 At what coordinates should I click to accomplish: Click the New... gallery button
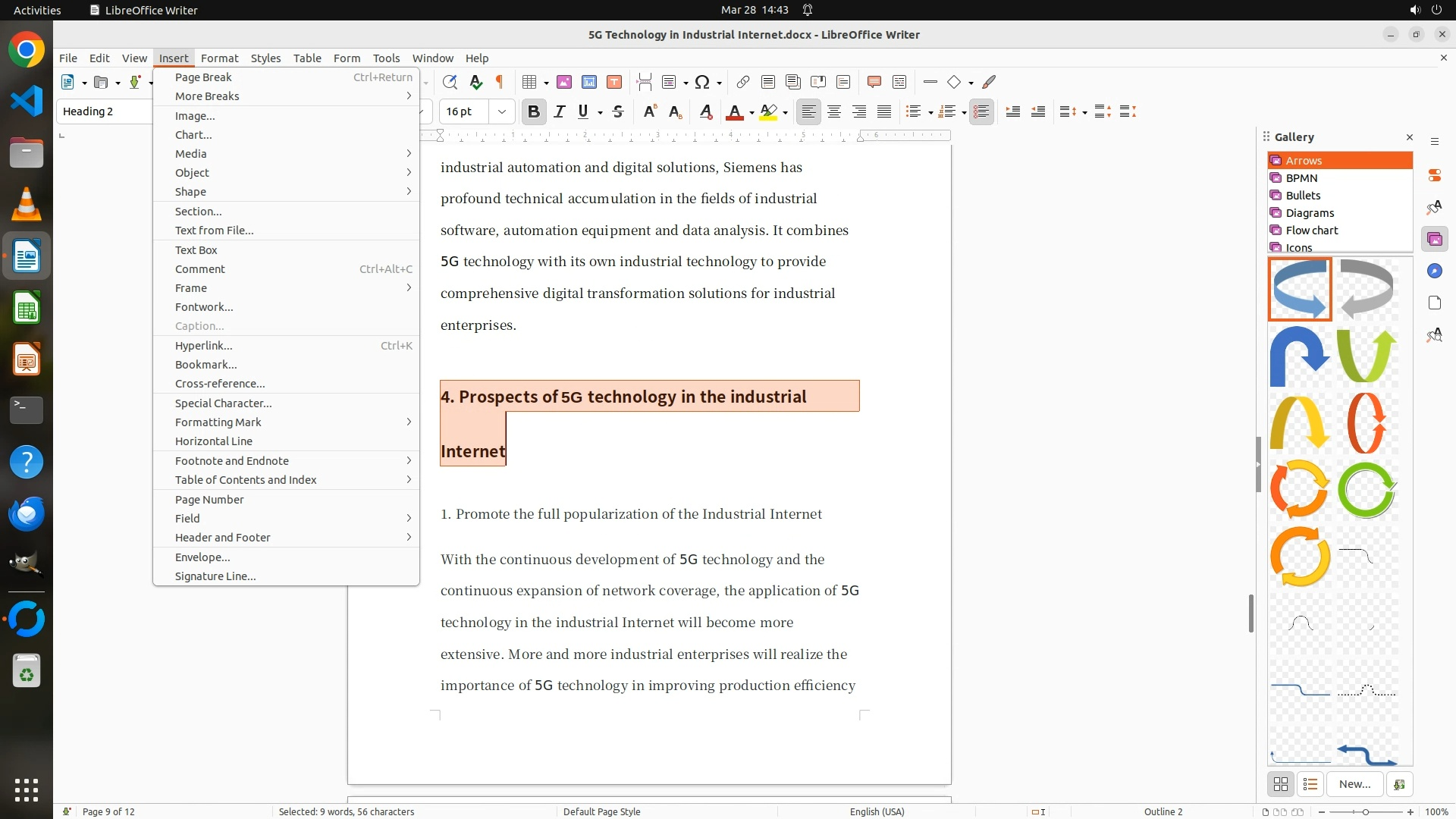point(1354,784)
